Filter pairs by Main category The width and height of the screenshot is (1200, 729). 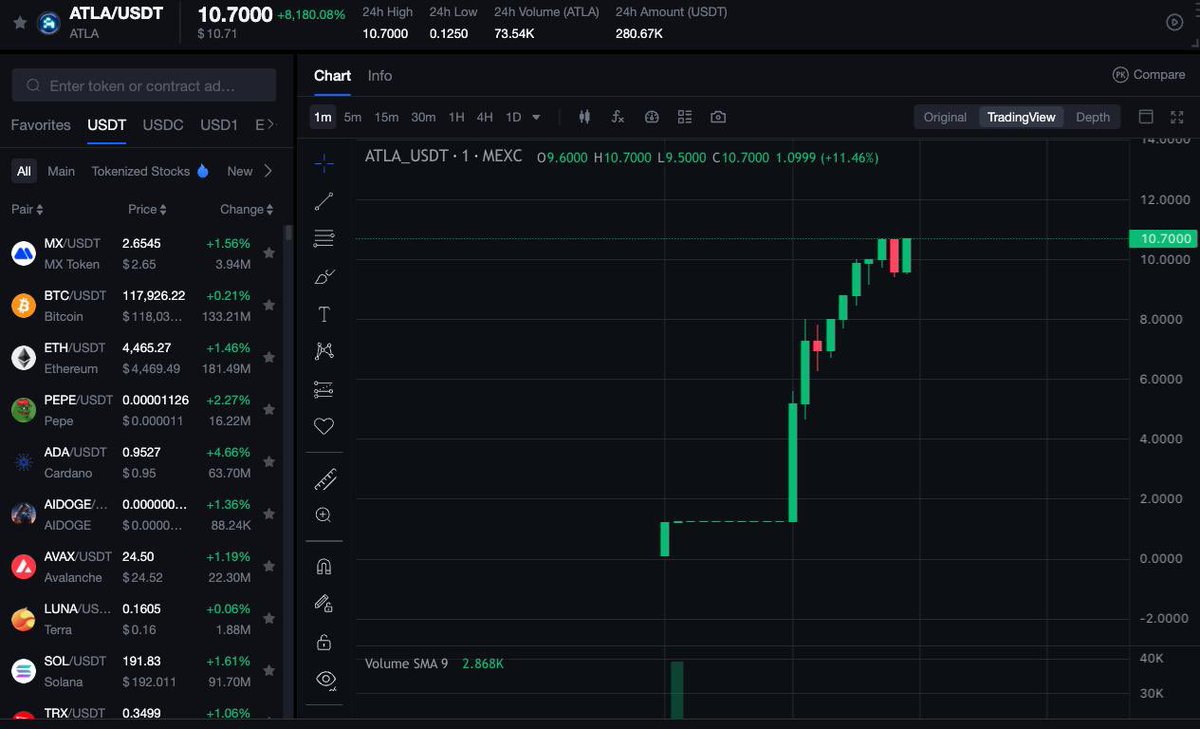(x=61, y=171)
